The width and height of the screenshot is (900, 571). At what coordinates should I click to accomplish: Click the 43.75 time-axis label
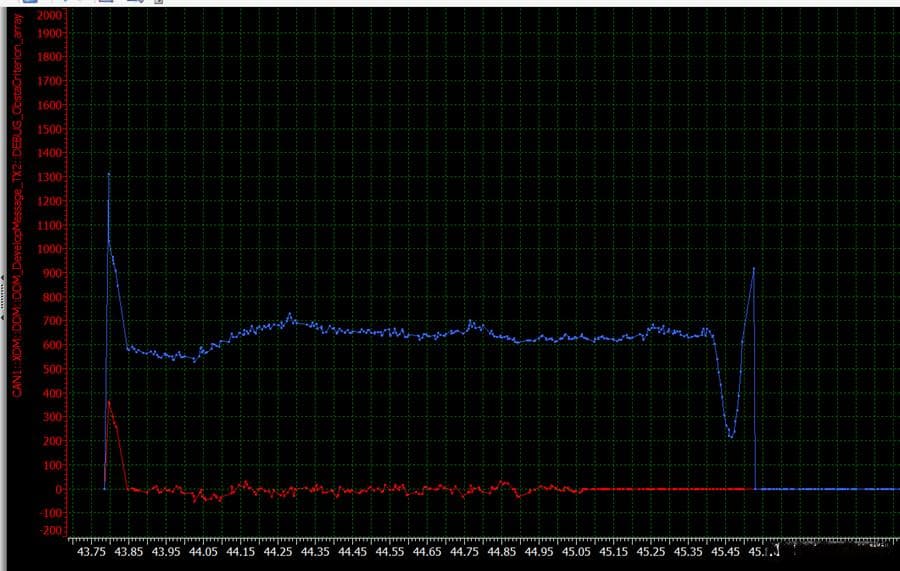point(91,552)
